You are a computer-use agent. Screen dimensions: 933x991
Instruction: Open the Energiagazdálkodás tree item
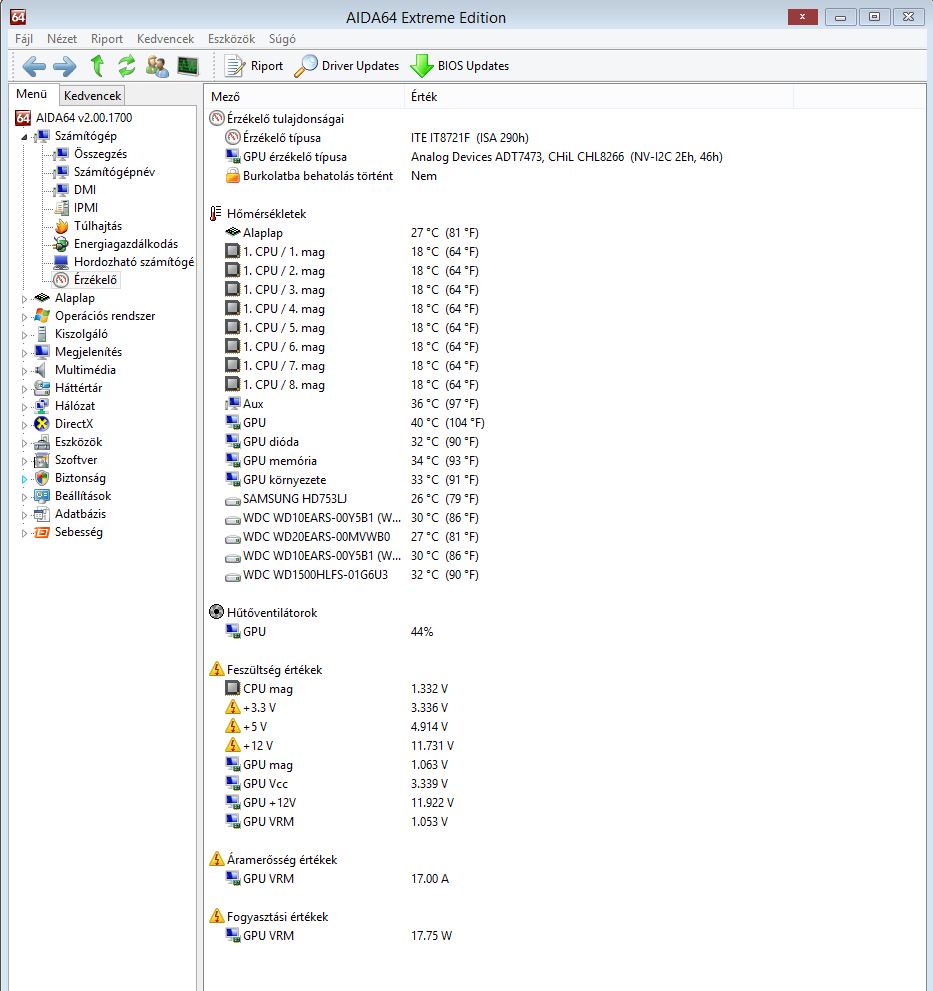116,244
